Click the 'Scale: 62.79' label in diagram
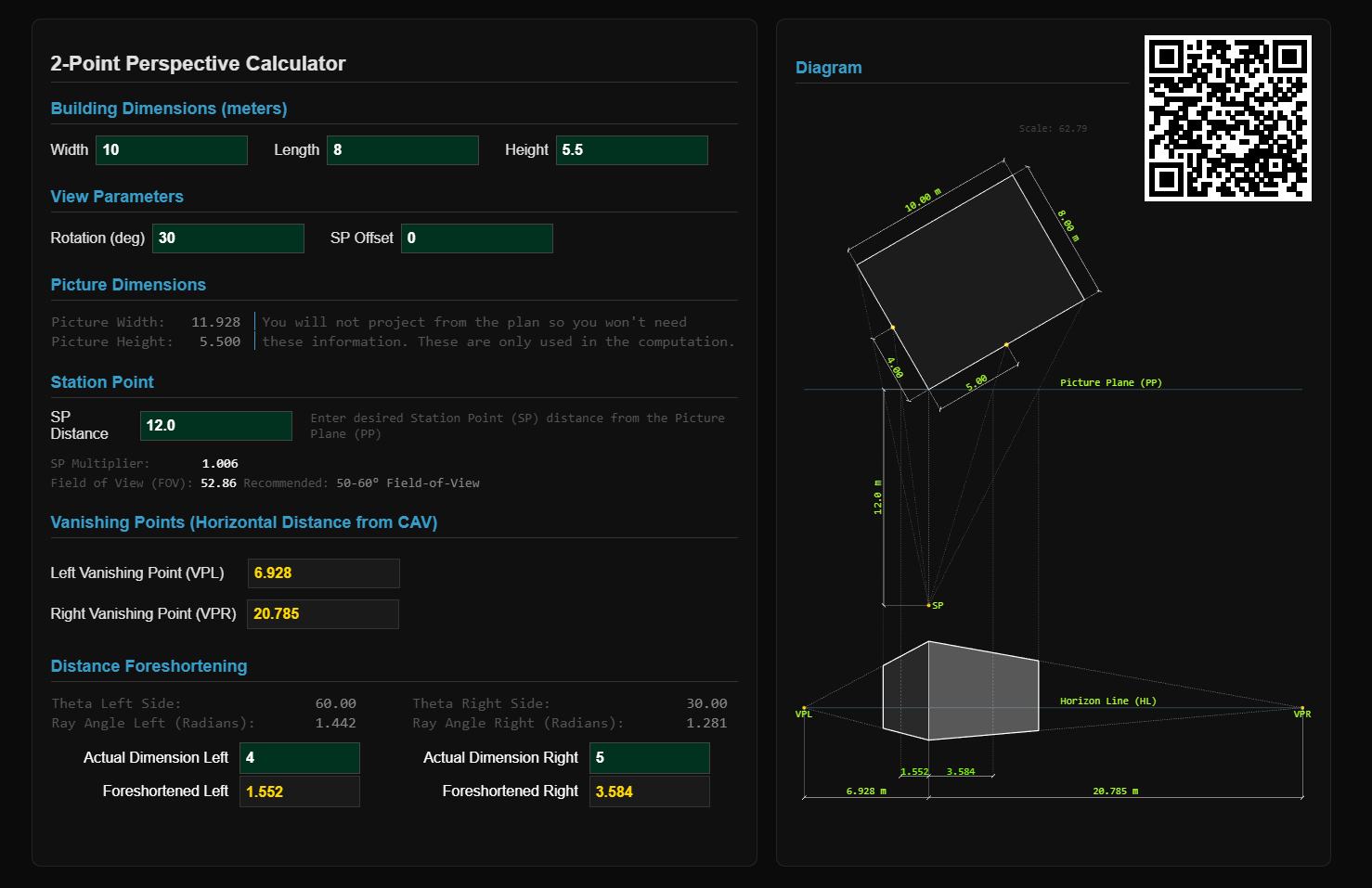Image resolution: width=1372 pixels, height=888 pixels. click(x=1053, y=129)
